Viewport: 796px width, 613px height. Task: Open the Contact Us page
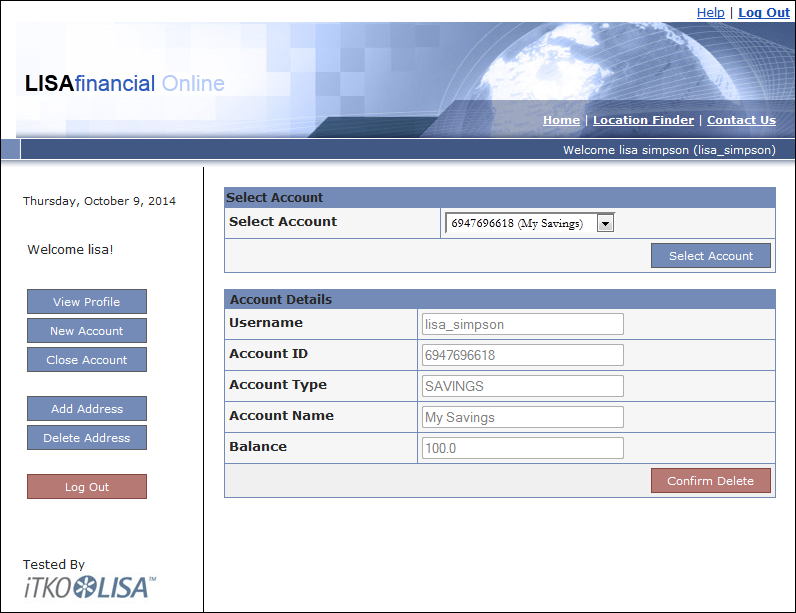pyautogui.click(x=741, y=120)
